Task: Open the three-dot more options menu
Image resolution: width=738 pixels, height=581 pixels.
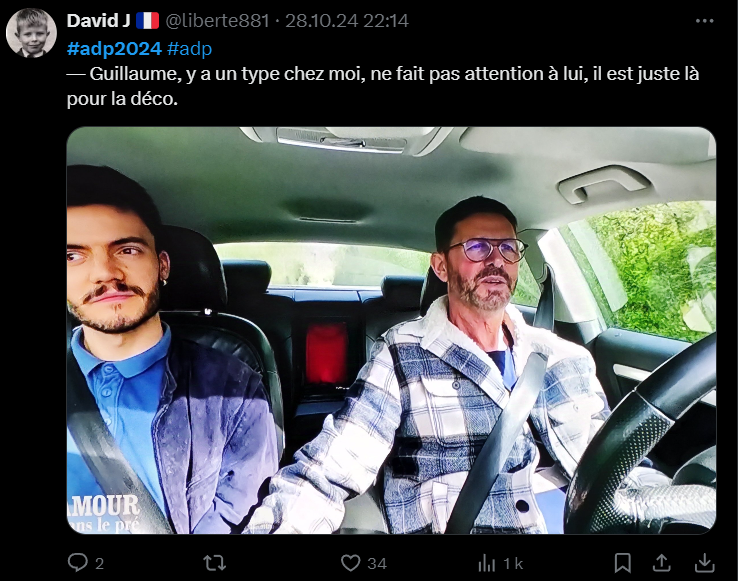Action: coord(705,21)
